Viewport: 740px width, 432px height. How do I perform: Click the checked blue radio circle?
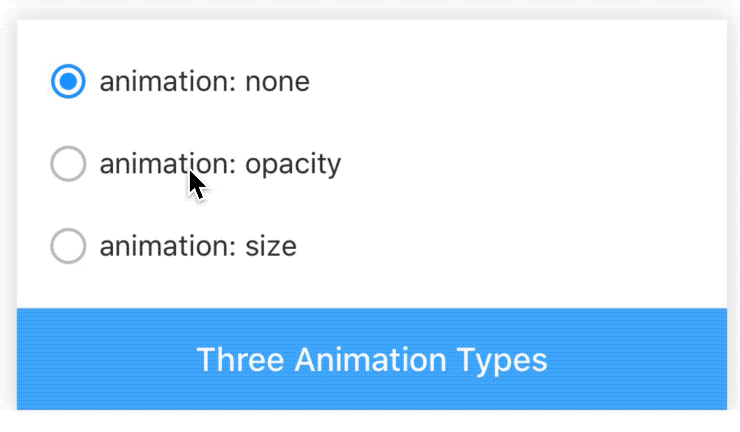(x=68, y=82)
